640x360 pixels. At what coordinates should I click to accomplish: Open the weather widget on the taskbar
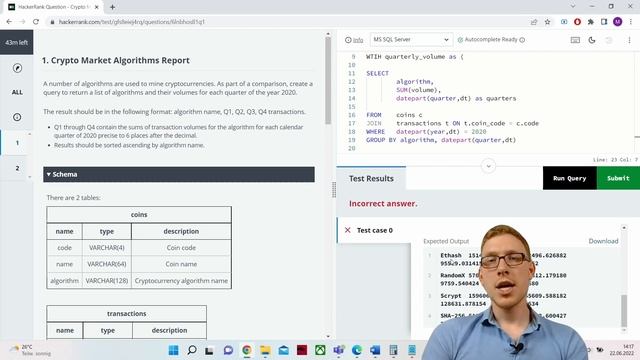(x=31, y=350)
